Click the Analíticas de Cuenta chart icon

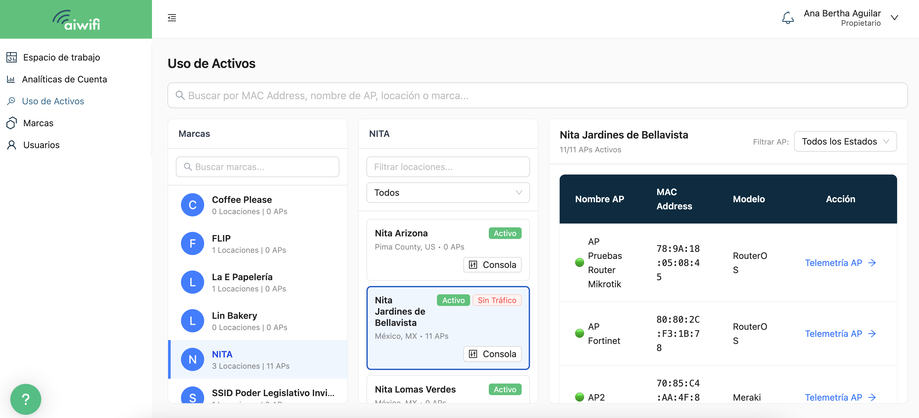(x=11, y=79)
